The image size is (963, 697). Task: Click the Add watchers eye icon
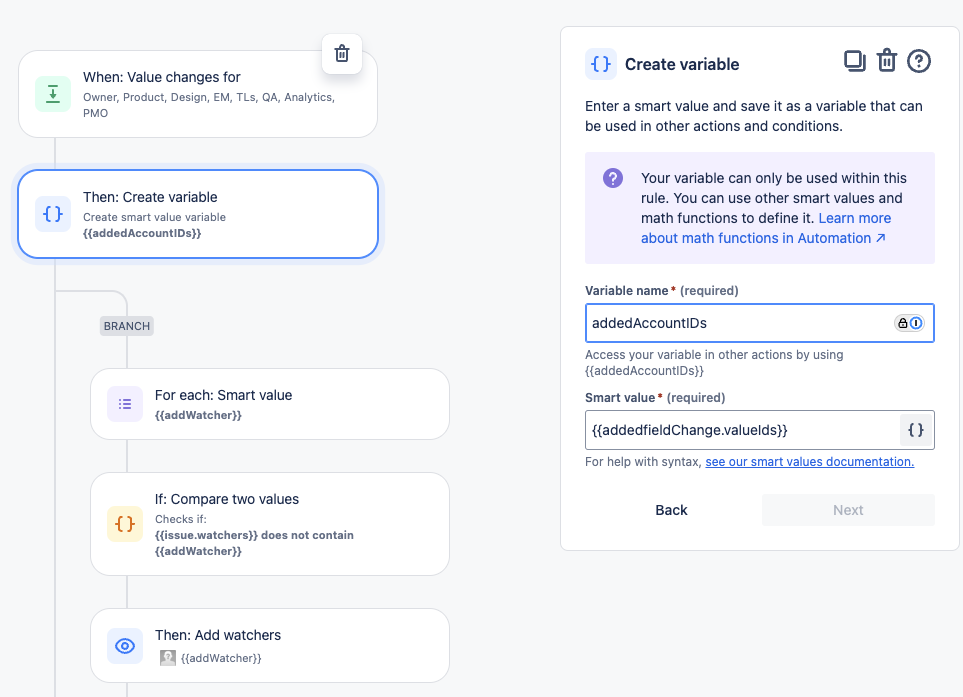(125, 646)
